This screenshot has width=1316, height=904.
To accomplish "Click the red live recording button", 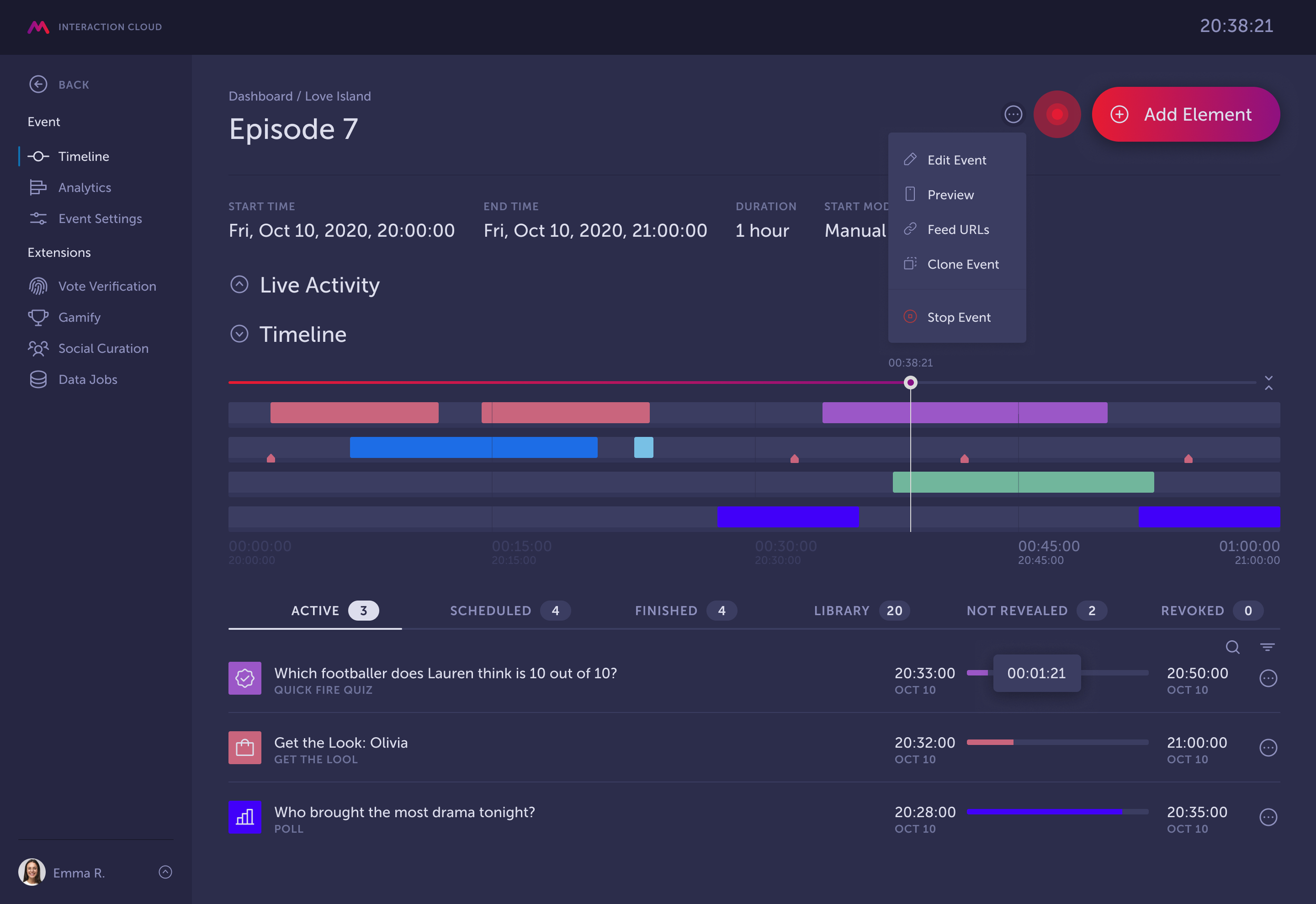I will [x=1056, y=114].
